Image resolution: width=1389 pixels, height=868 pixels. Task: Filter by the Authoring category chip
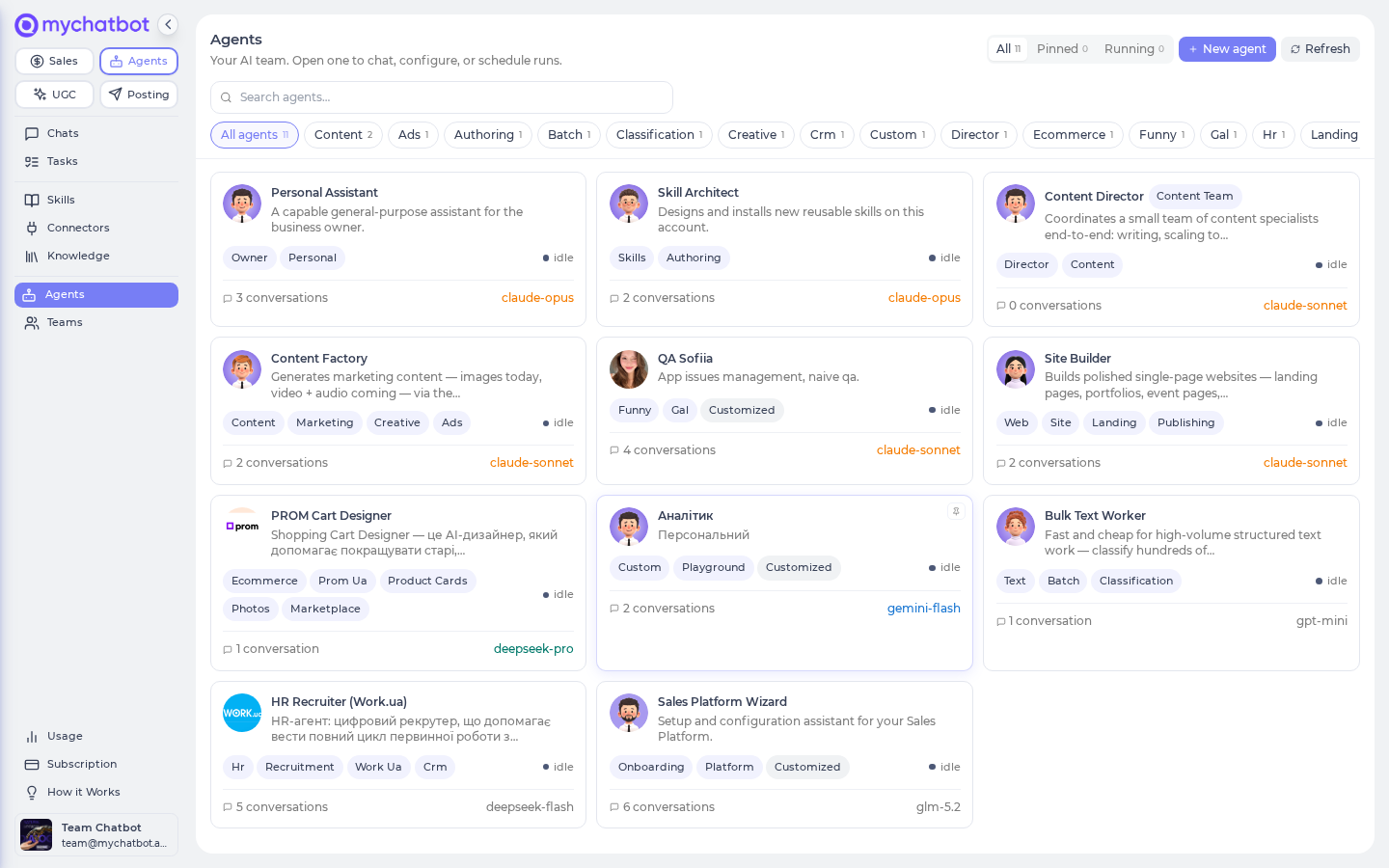[488, 135]
